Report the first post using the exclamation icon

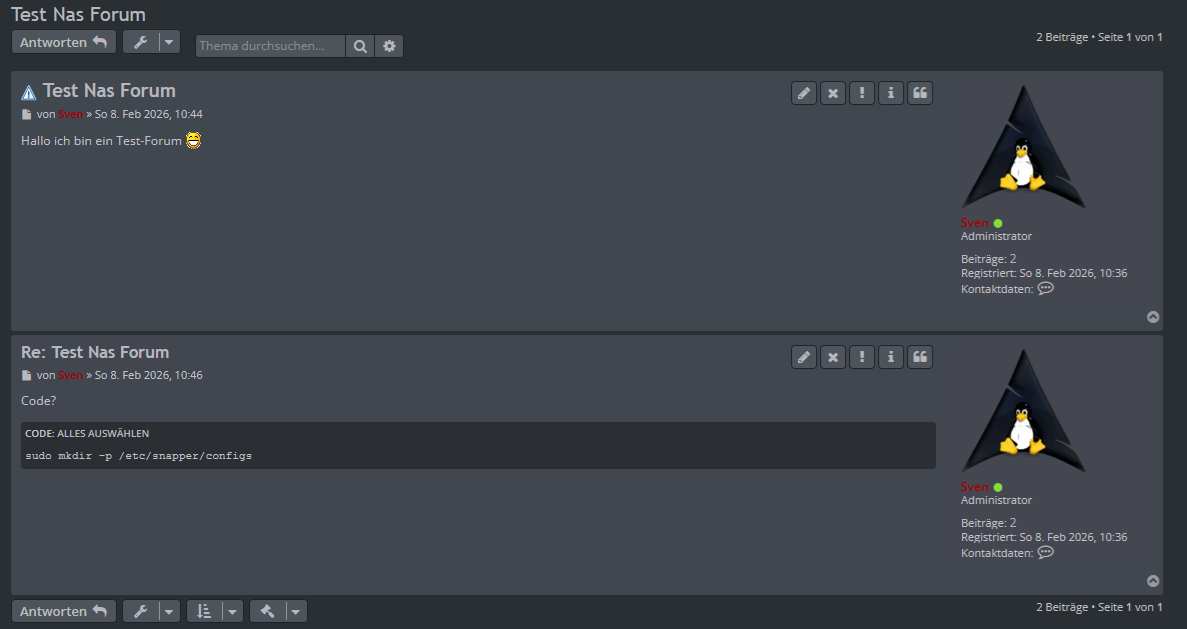[x=862, y=93]
